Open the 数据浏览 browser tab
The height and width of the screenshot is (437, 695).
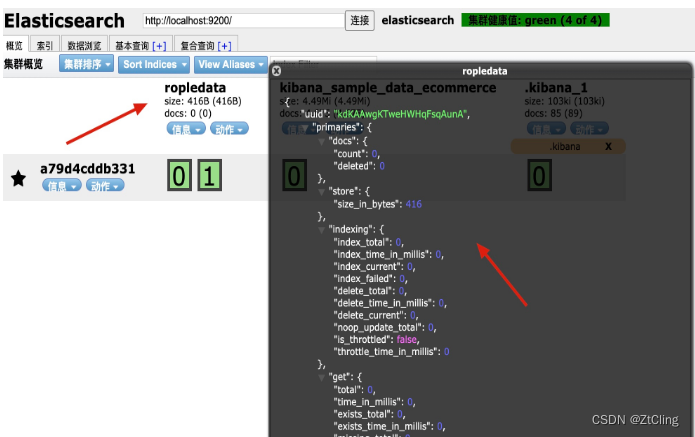(x=84, y=45)
